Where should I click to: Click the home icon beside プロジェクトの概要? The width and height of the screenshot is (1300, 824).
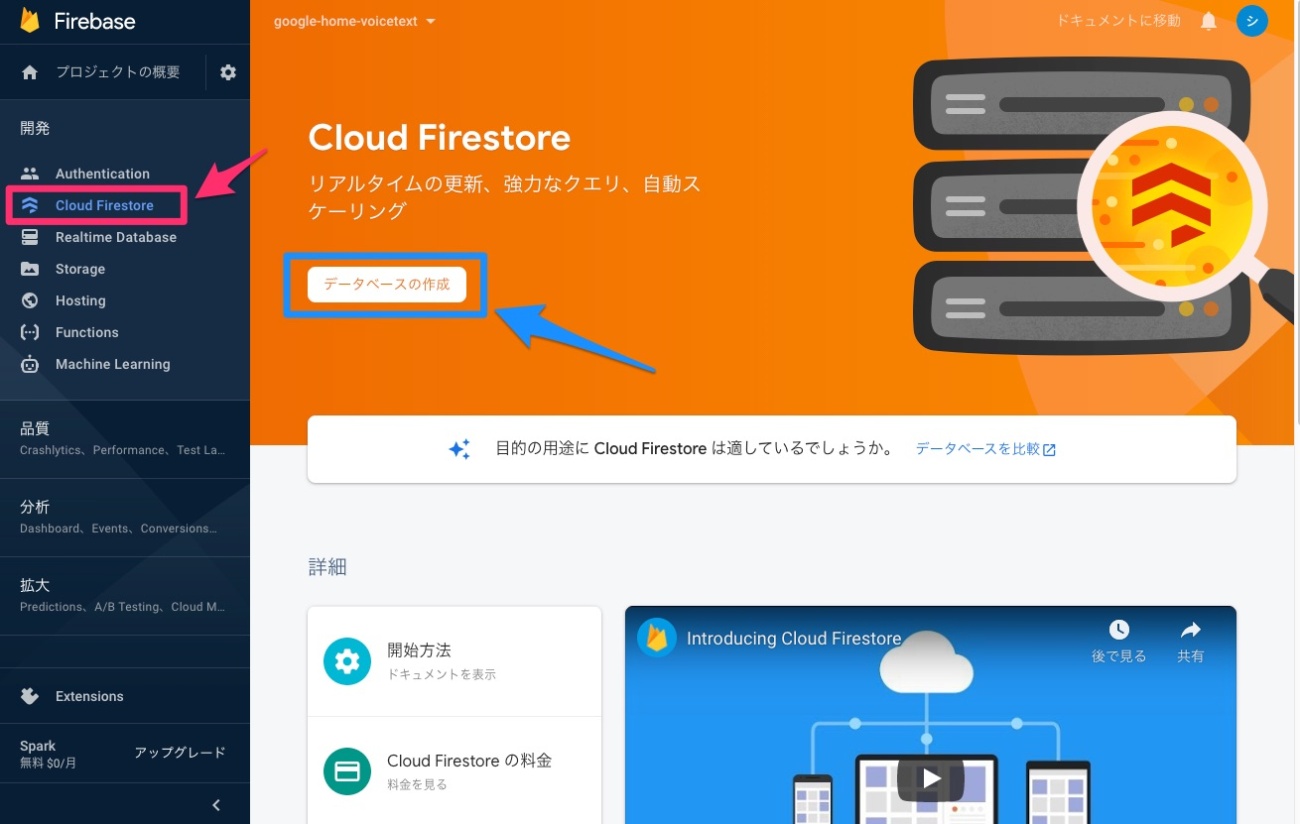tap(30, 72)
